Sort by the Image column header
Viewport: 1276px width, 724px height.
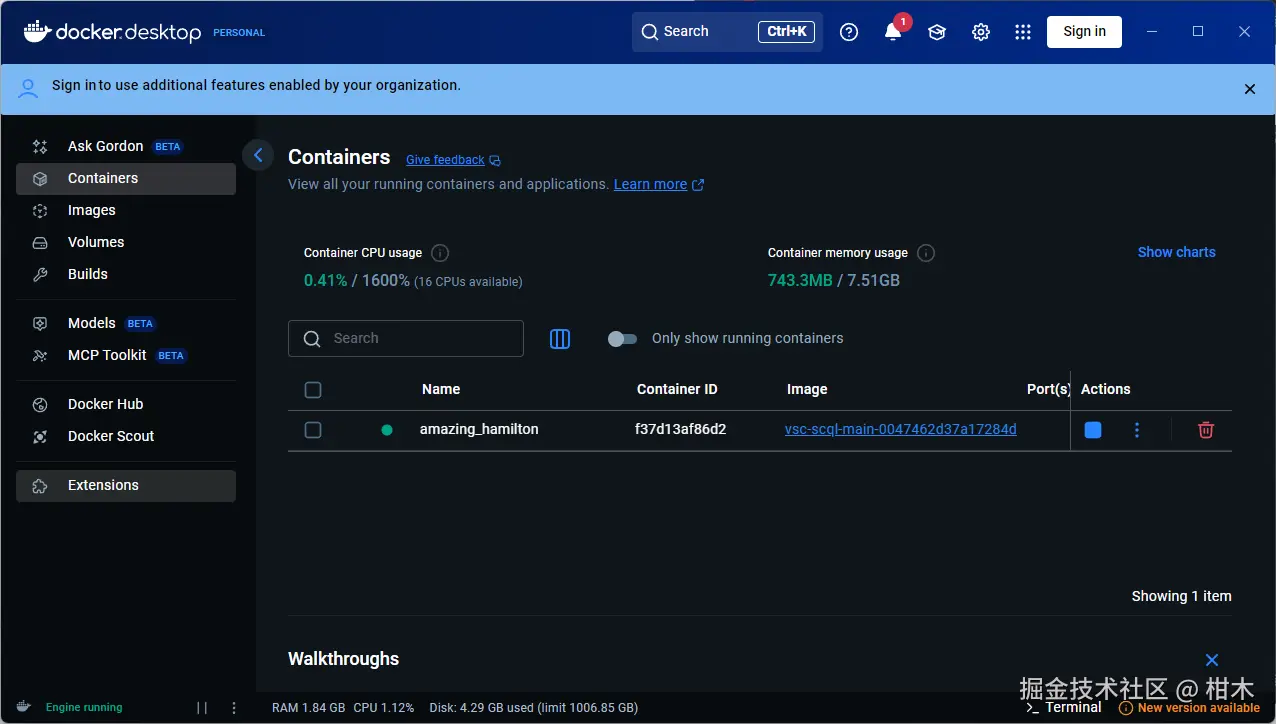point(807,389)
